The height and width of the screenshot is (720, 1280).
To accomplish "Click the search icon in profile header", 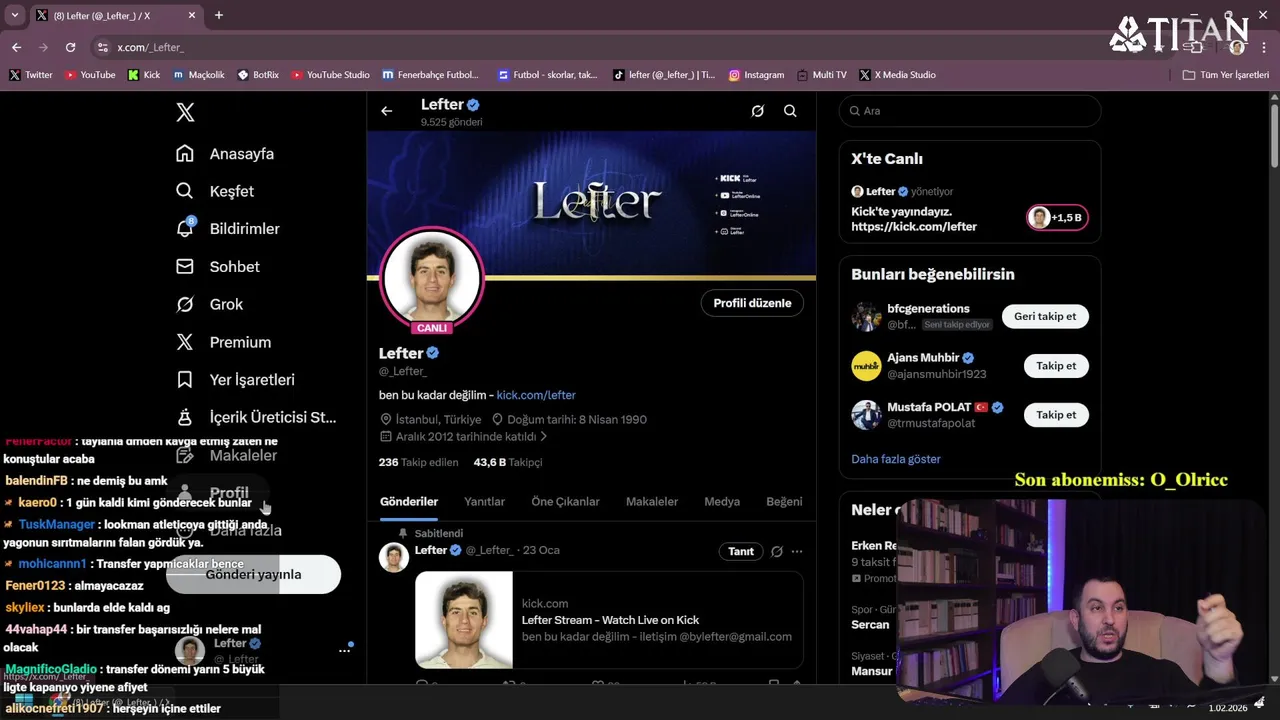I will (790, 111).
